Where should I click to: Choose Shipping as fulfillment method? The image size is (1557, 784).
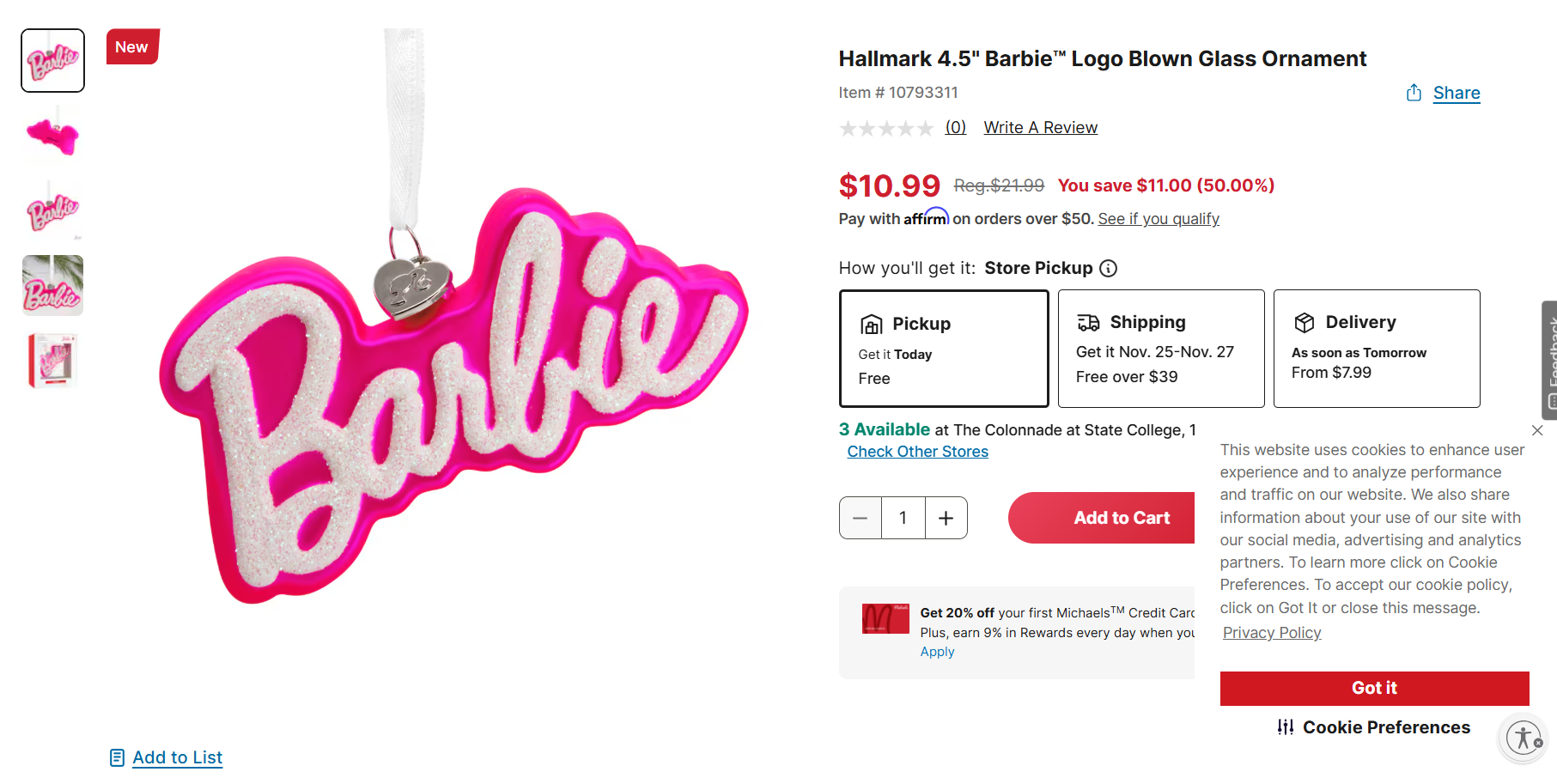tap(1161, 349)
